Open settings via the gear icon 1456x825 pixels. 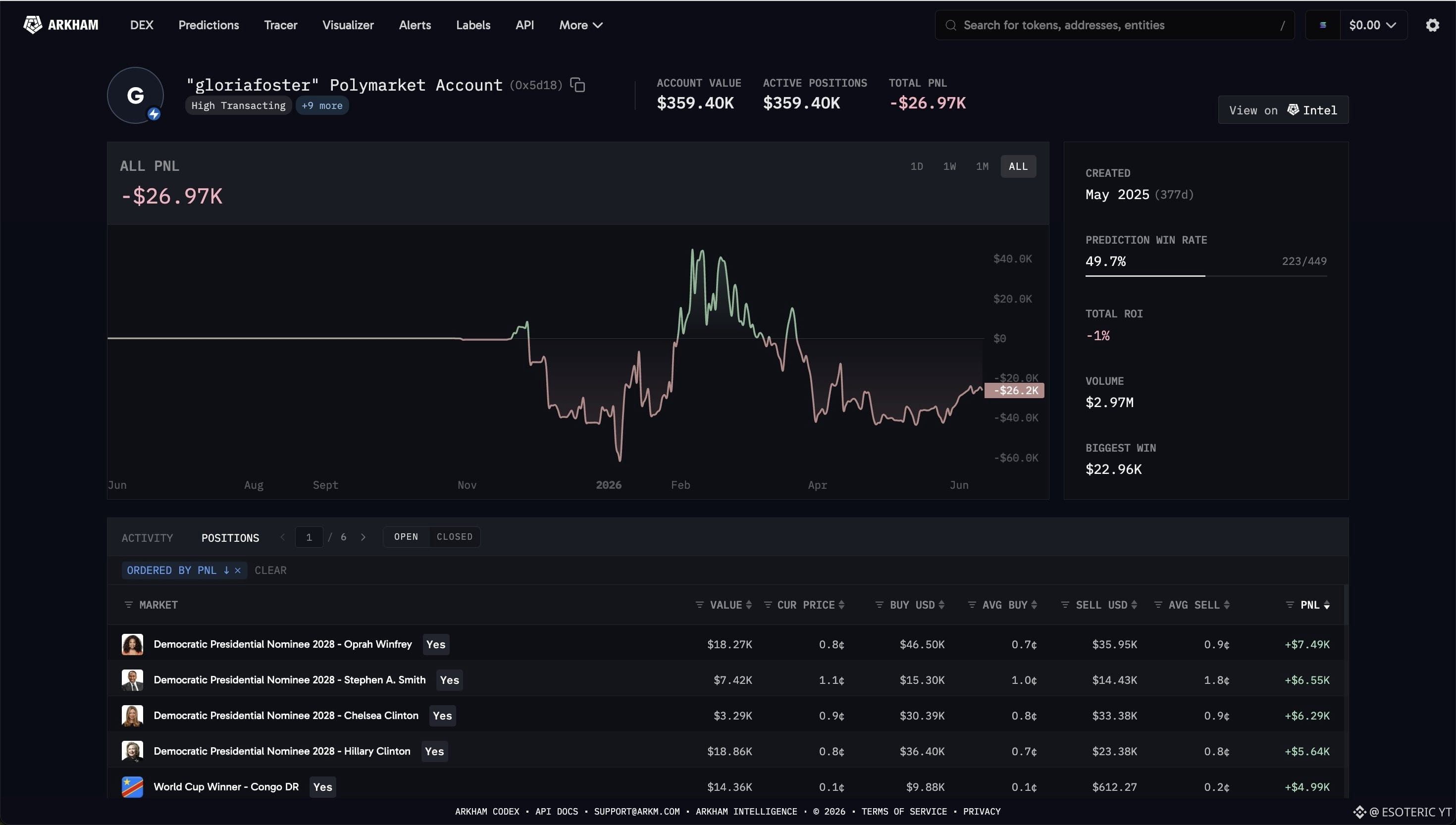[1432, 25]
